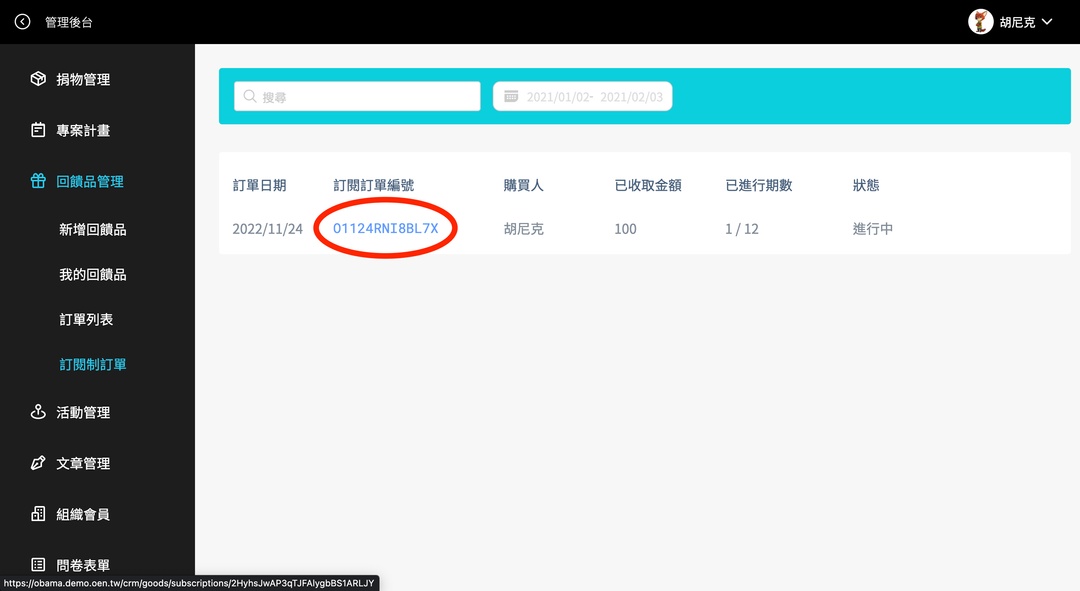The image size is (1080, 591).
Task: Click the magnifier icon in search box
Action: [x=249, y=97]
